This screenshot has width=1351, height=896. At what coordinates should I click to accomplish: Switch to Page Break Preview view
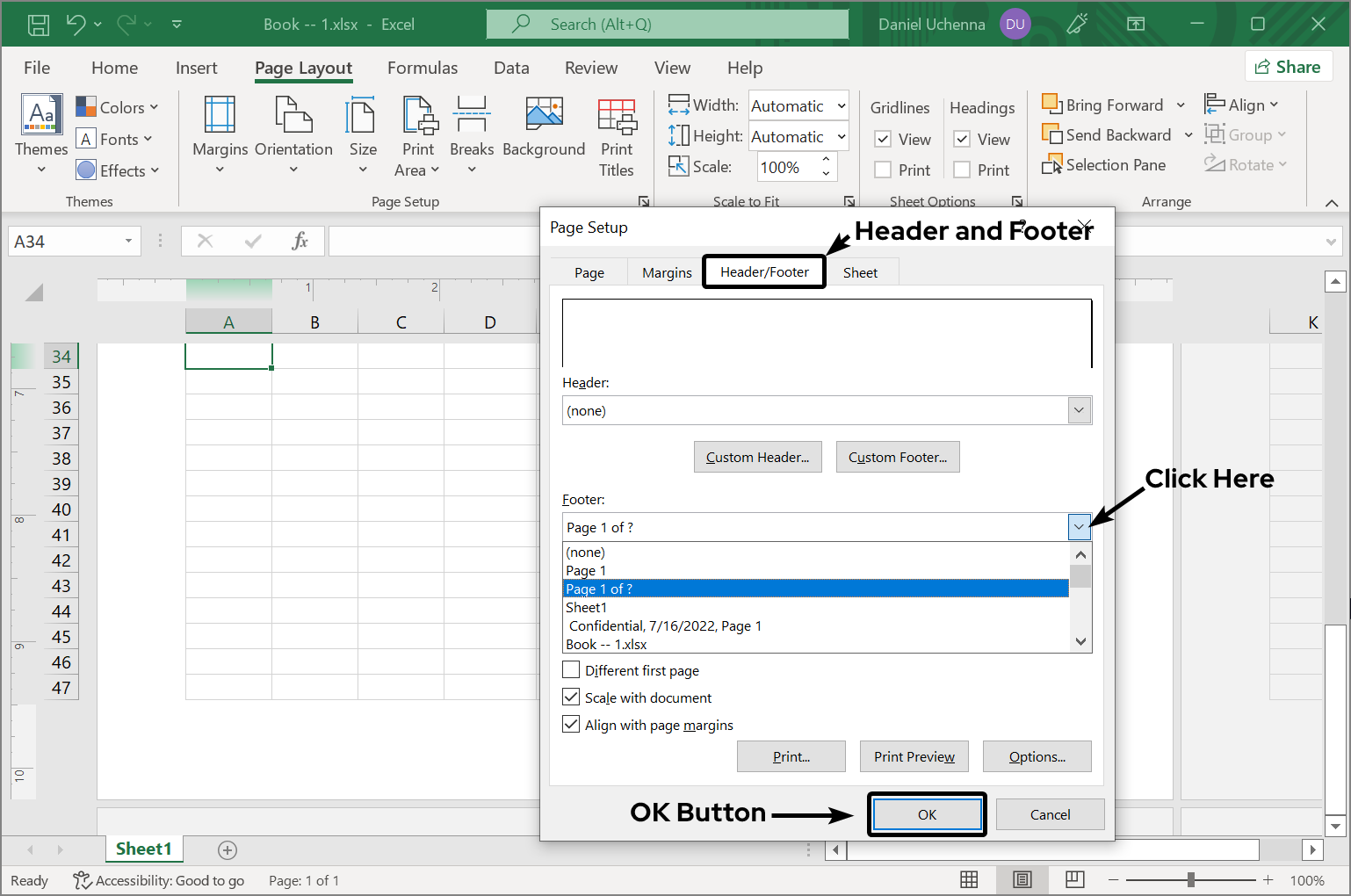pos(1074,879)
